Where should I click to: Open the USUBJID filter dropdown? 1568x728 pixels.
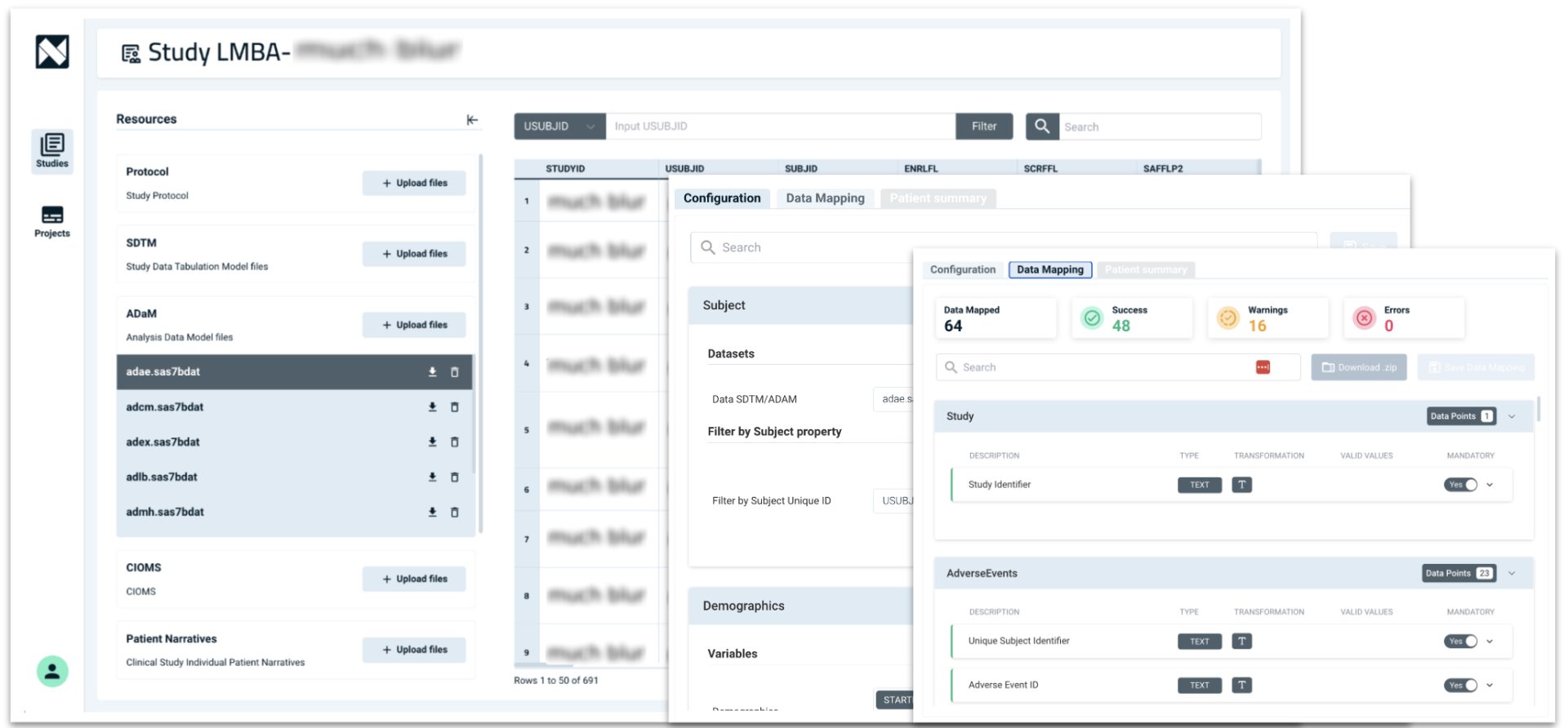tap(559, 127)
